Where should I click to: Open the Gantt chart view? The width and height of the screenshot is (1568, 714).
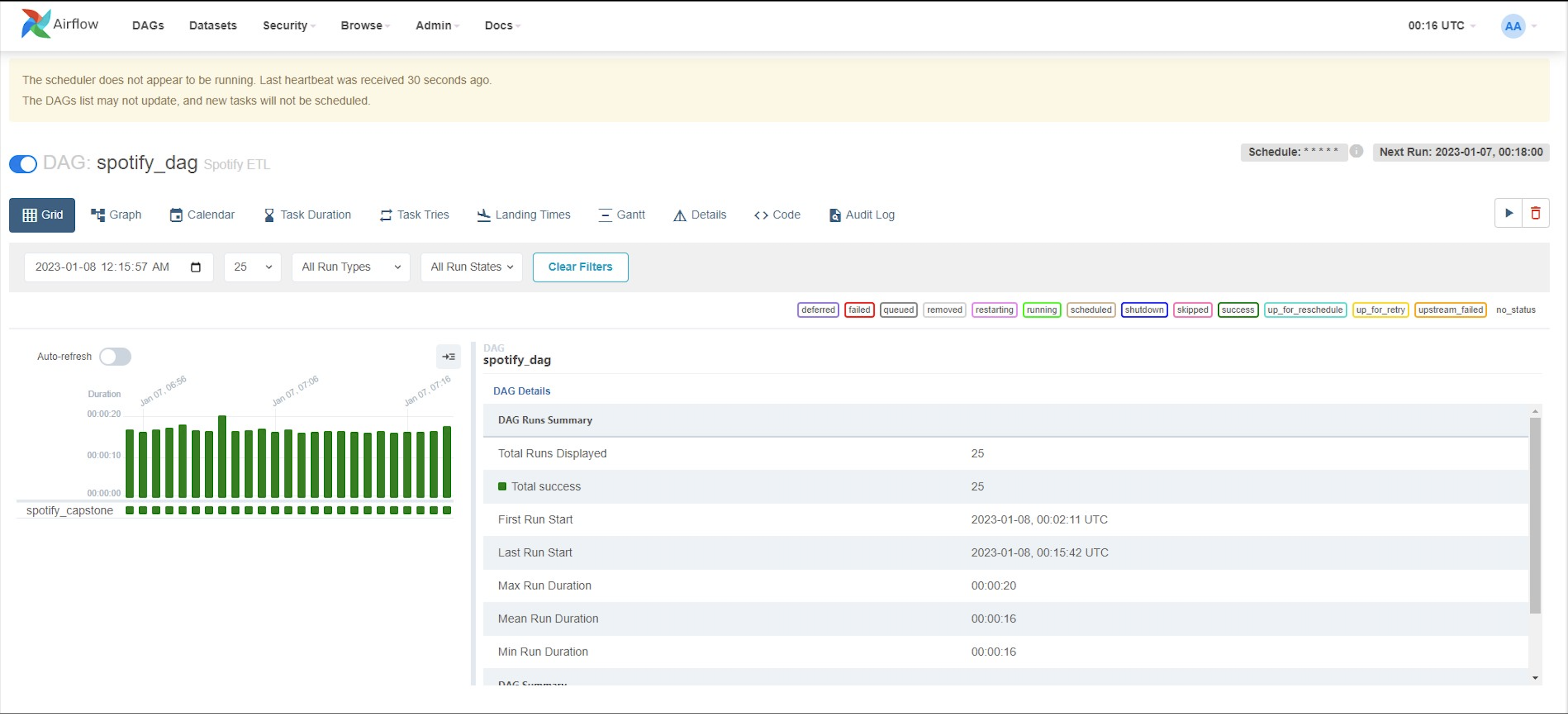(x=622, y=215)
